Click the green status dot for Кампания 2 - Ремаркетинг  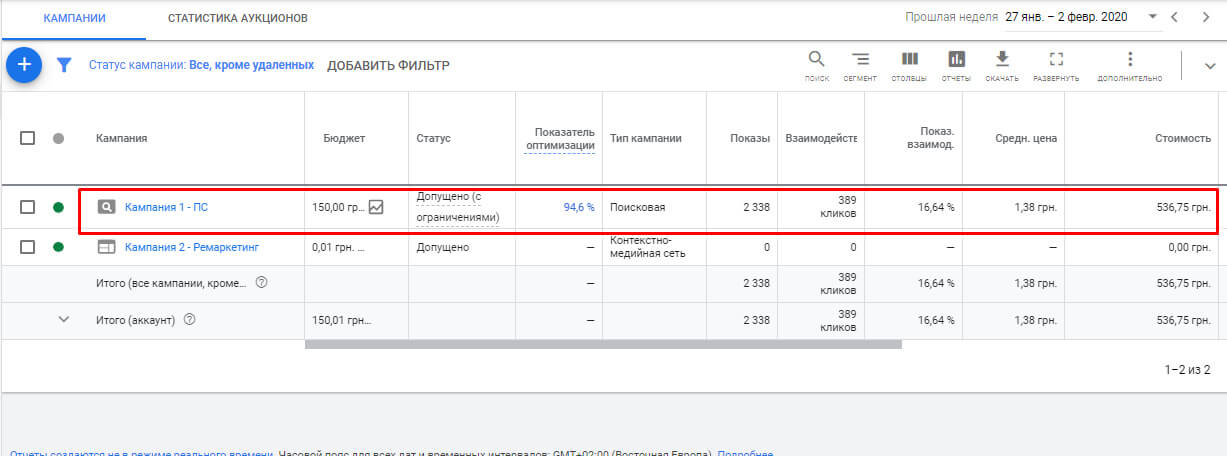(x=58, y=247)
